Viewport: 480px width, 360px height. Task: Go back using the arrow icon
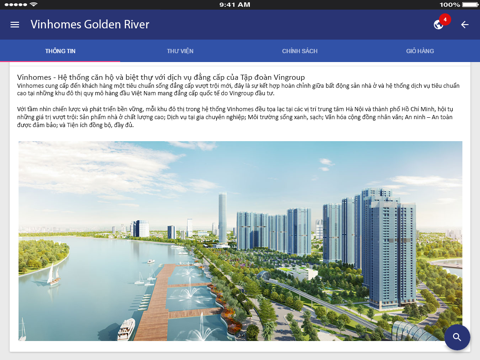click(465, 25)
